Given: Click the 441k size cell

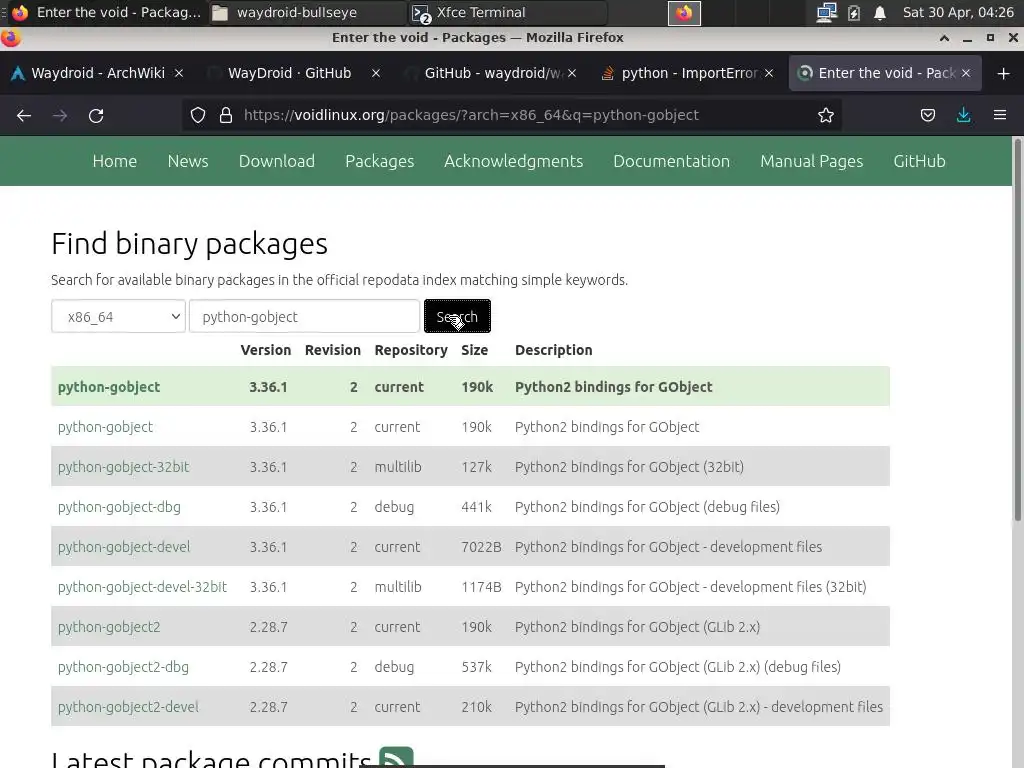Looking at the screenshot, I should tap(477, 507).
